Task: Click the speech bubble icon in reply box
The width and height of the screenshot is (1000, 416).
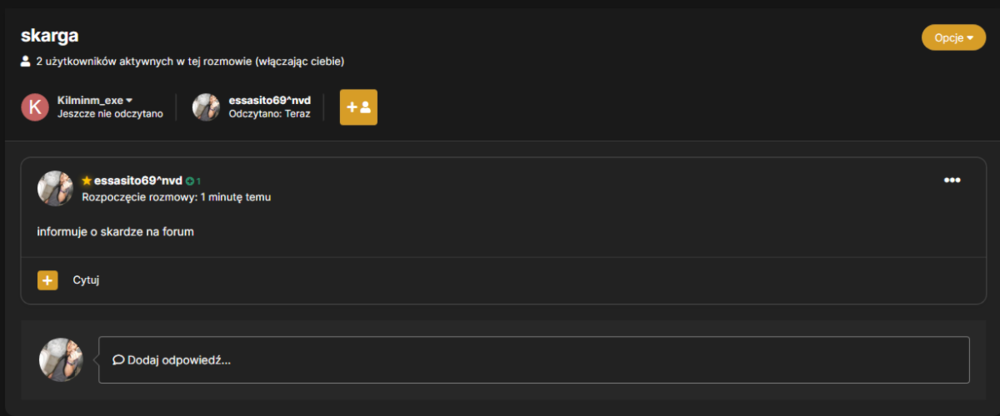Action: (118, 360)
